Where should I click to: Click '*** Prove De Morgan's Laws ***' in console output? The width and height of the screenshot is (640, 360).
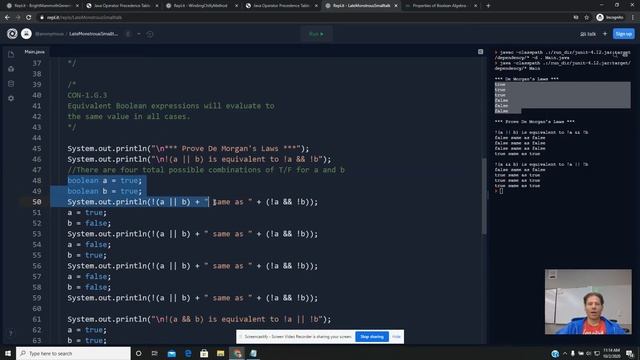pyautogui.click(x=534, y=122)
